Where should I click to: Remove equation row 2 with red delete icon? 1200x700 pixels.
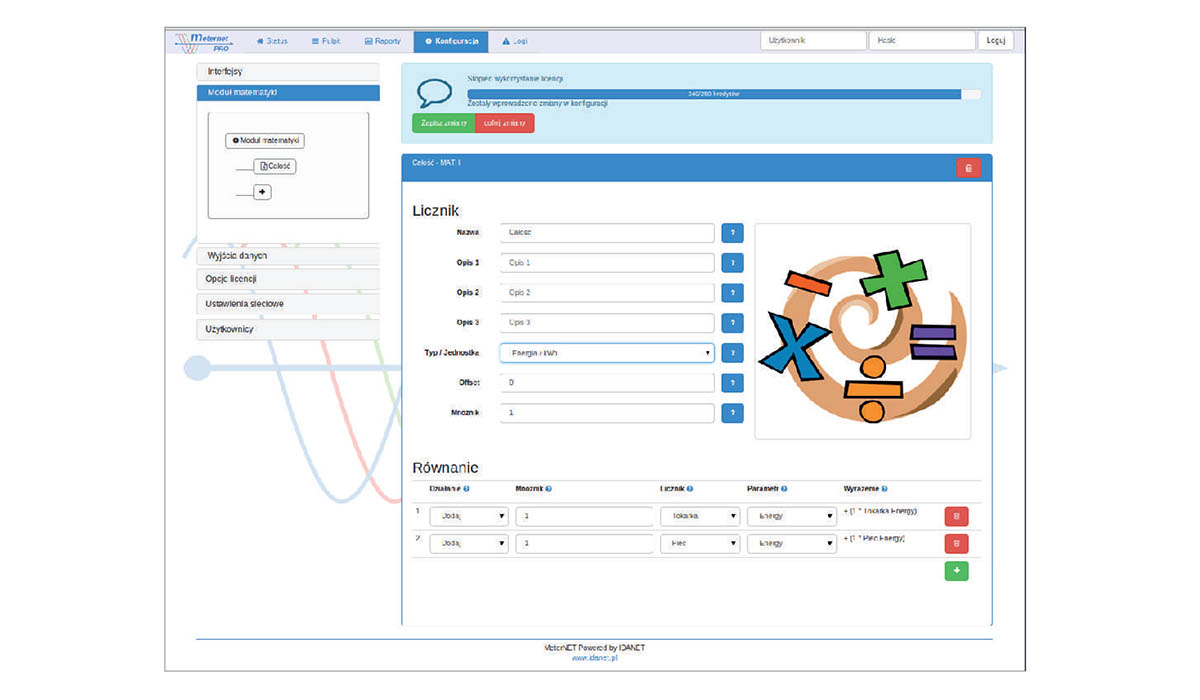956,544
